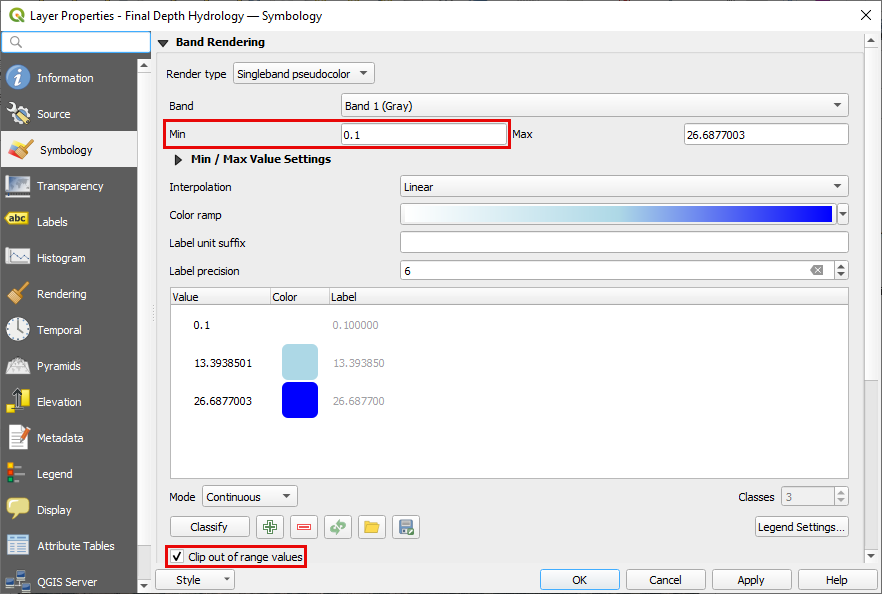Toggle Clip out of range values checkbox
This screenshot has width=882, height=594.
click(177, 557)
